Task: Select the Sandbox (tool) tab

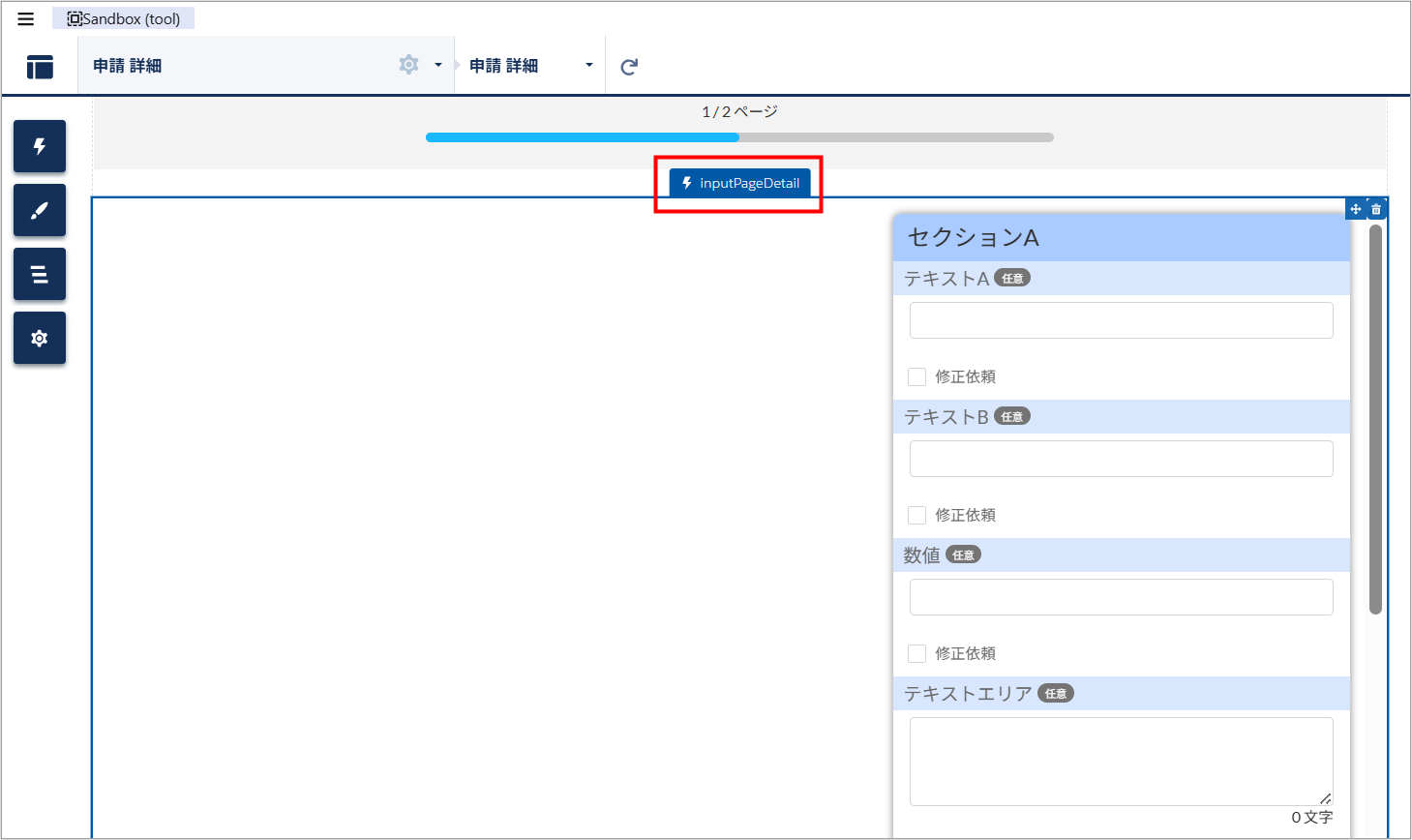Action: [x=124, y=18]
